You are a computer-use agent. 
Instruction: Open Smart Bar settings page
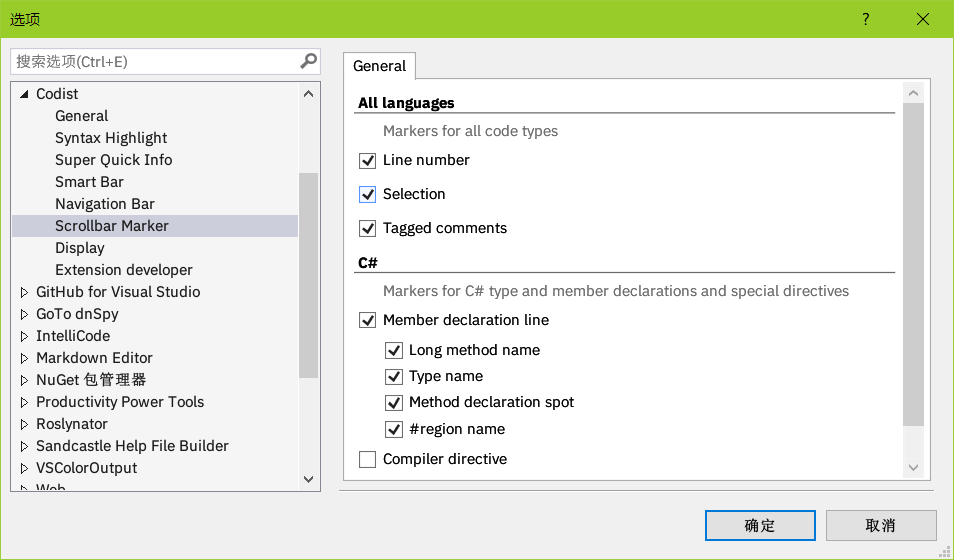pos(89,181)
